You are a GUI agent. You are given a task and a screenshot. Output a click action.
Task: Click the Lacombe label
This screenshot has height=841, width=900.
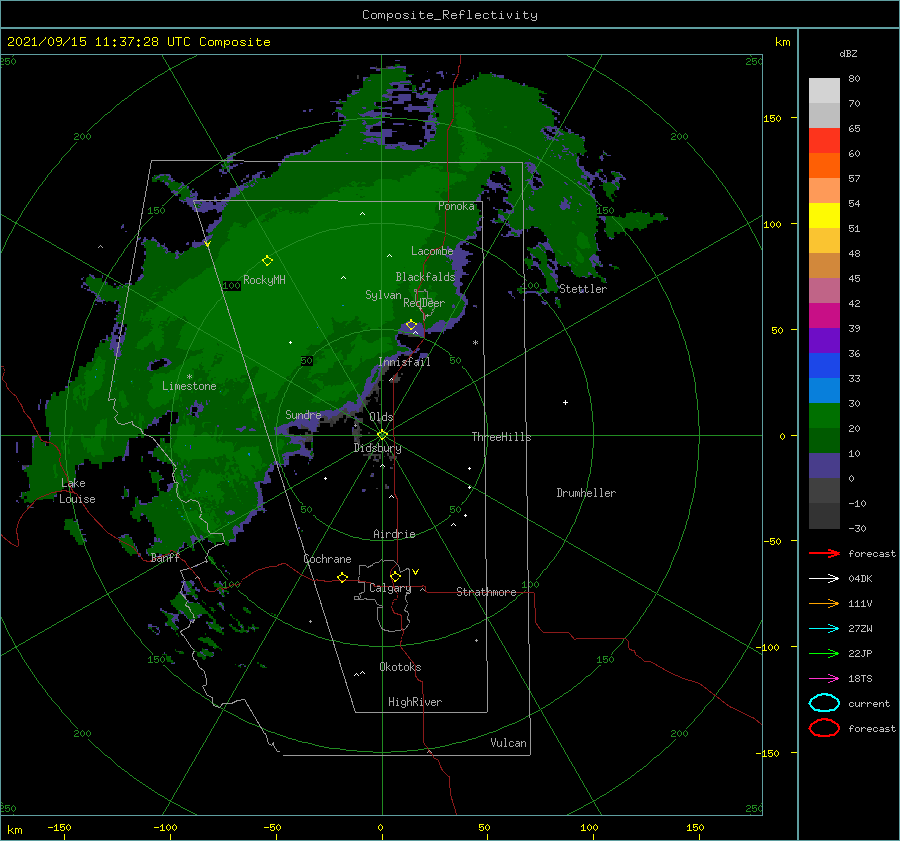(432, 251)
